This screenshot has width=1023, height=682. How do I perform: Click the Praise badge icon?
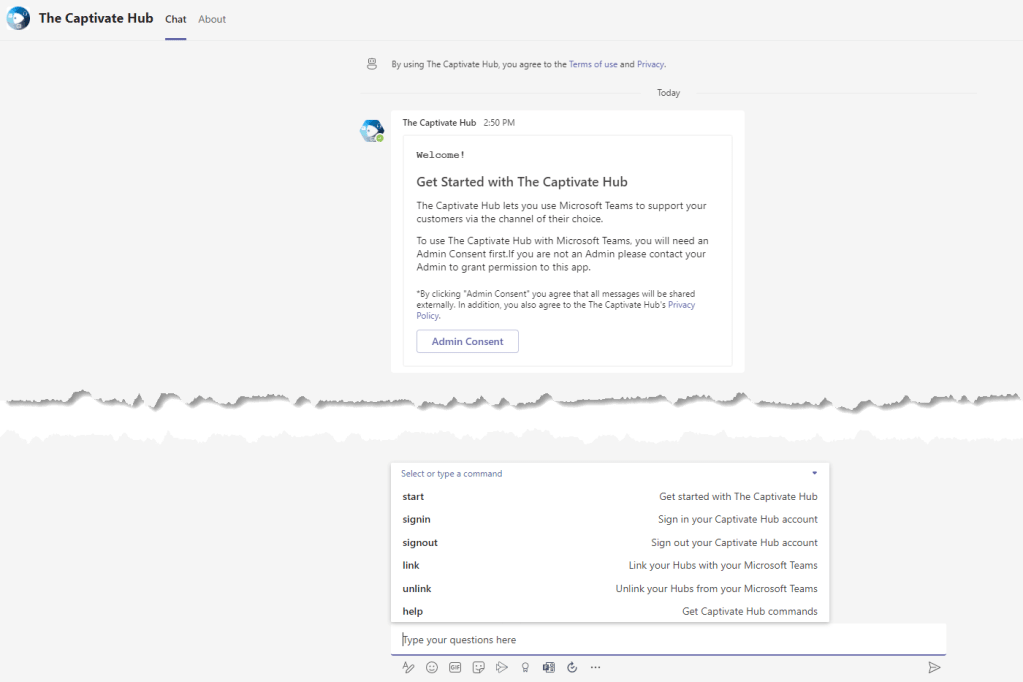pyautogui.click(x=525, y=667)
